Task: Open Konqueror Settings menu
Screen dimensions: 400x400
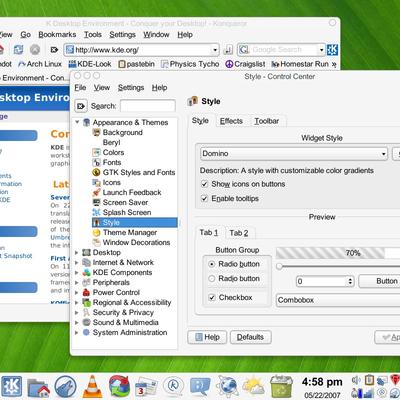Action: [x=122, y=35]
